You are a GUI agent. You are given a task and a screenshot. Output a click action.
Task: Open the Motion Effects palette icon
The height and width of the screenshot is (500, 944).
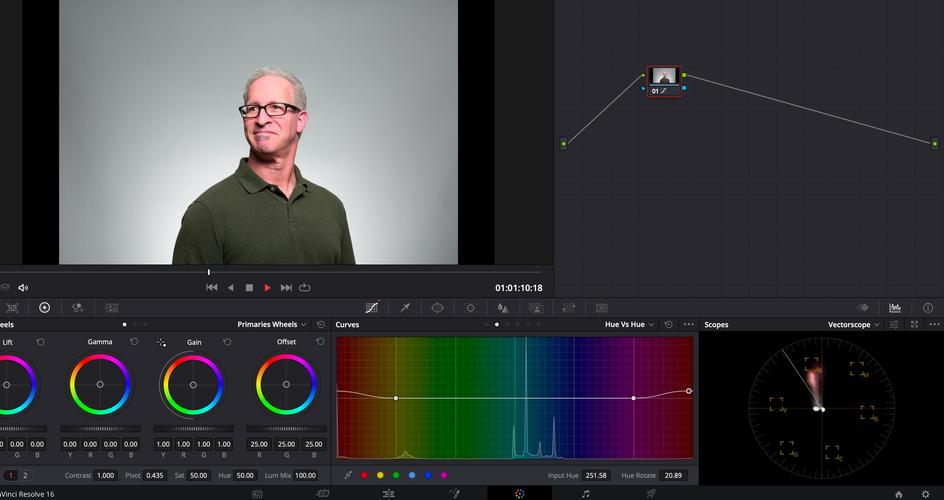click(x=111, y=307)
